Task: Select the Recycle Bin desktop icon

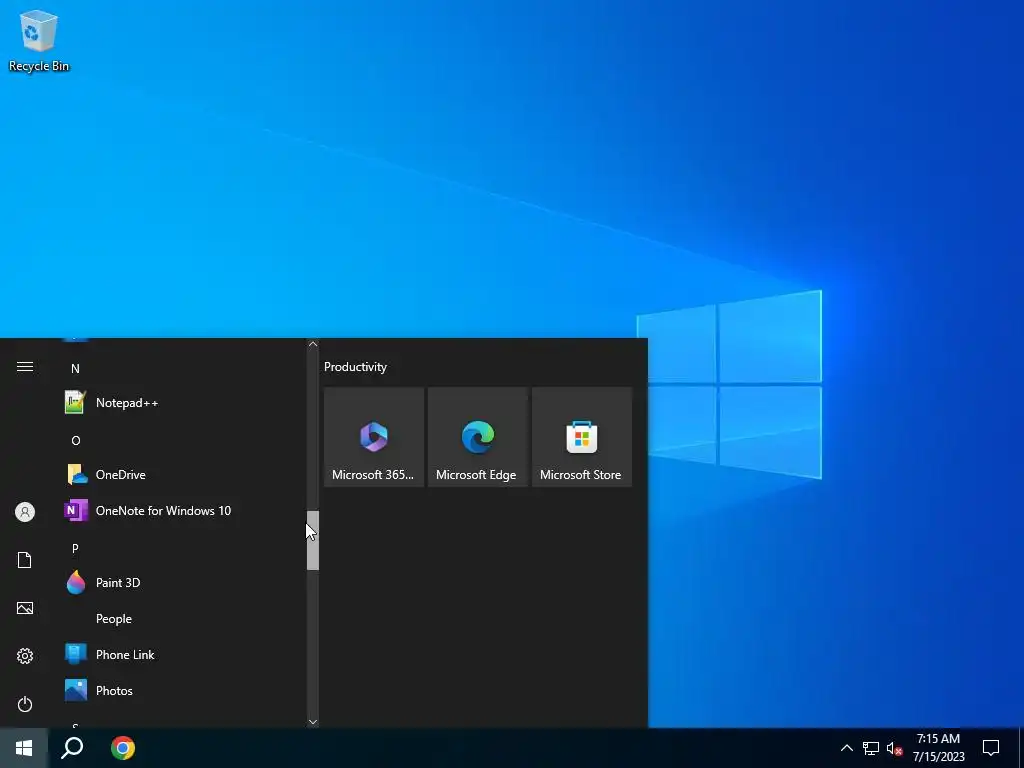Action: pyautogui.click(x=39, y=40)
